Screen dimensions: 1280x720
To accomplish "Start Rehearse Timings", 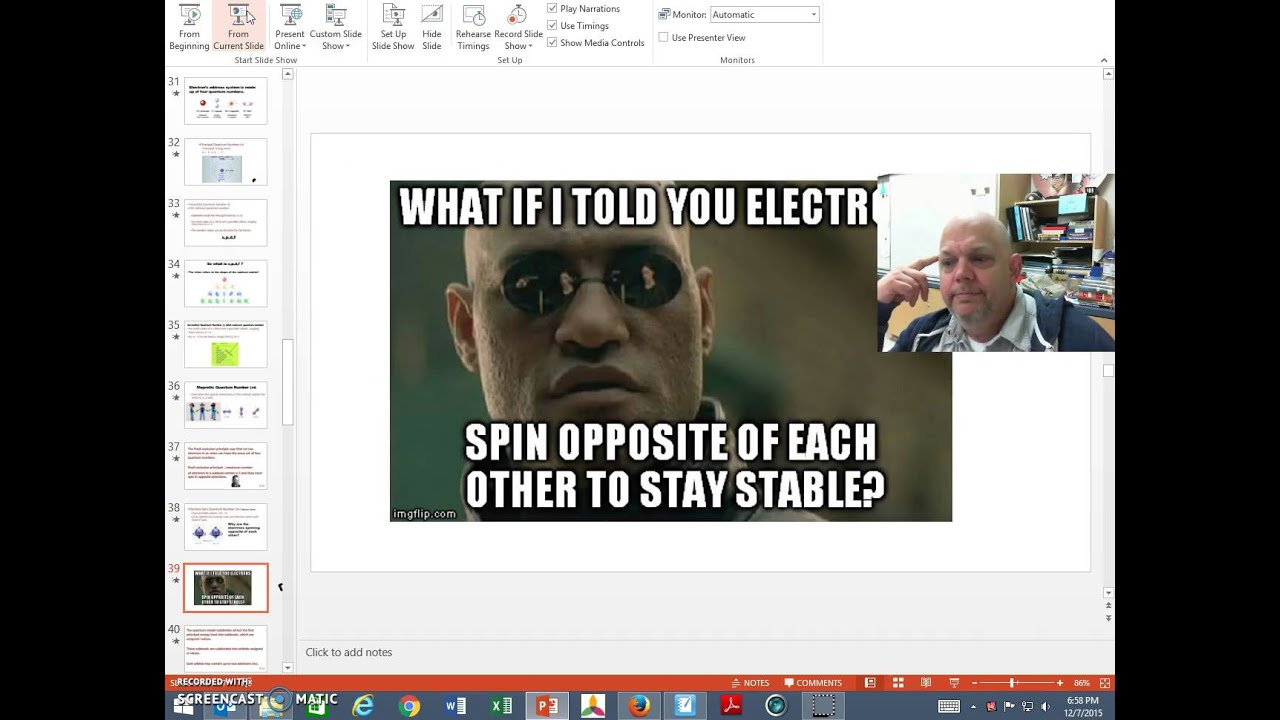I will [x=473, y=27].
